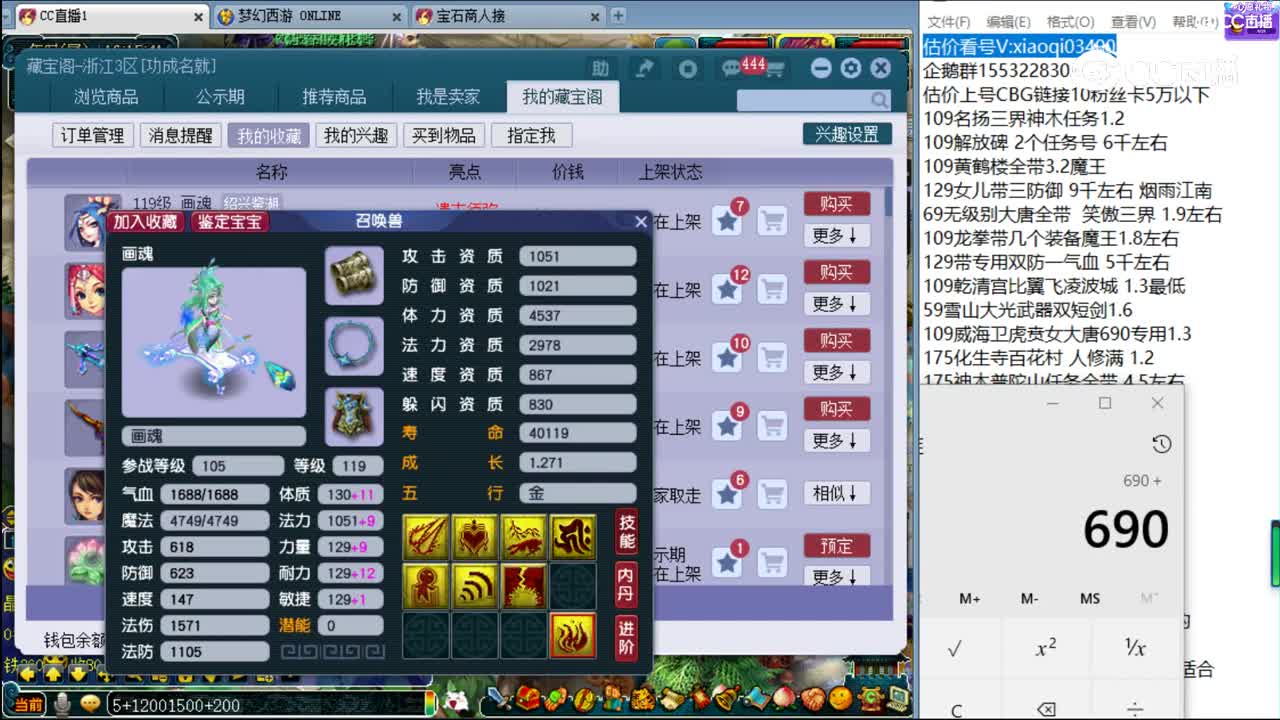
Task: Click the treasure chest icon in game toolbar
Action: point(528,697)
